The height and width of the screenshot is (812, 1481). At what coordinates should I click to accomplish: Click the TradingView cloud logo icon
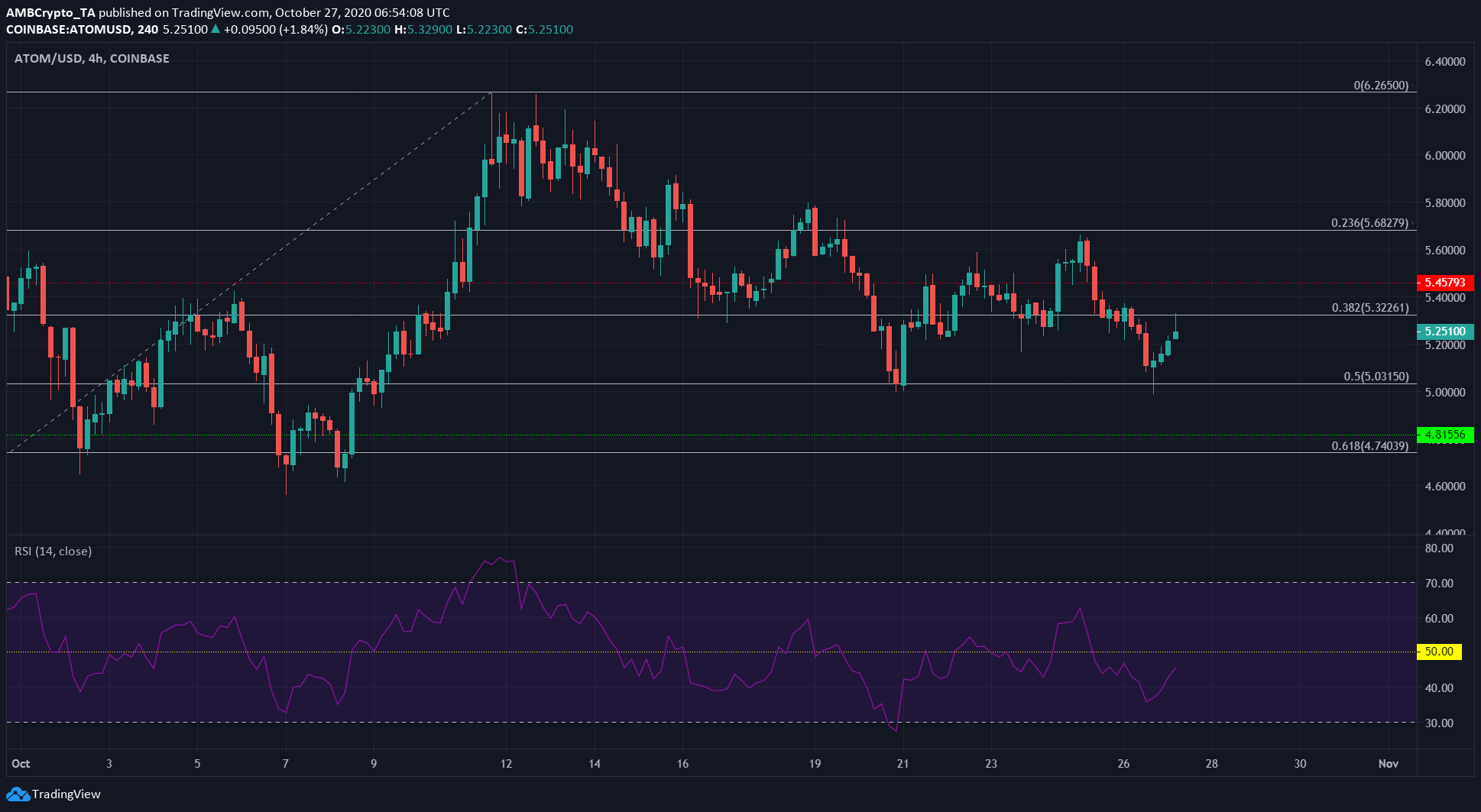click(x=18, y=794)
